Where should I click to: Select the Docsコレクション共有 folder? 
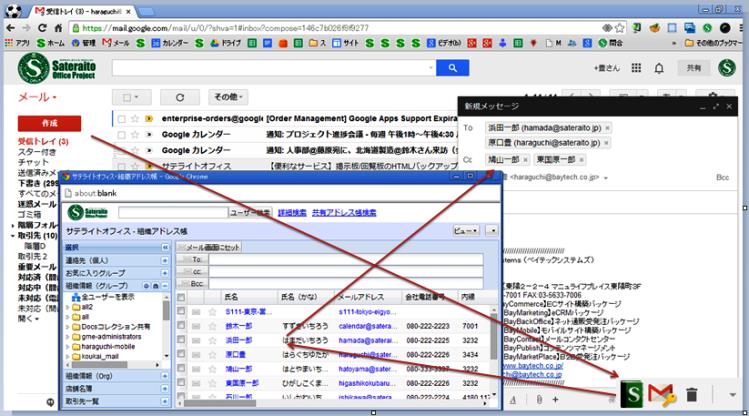point(115,327)
